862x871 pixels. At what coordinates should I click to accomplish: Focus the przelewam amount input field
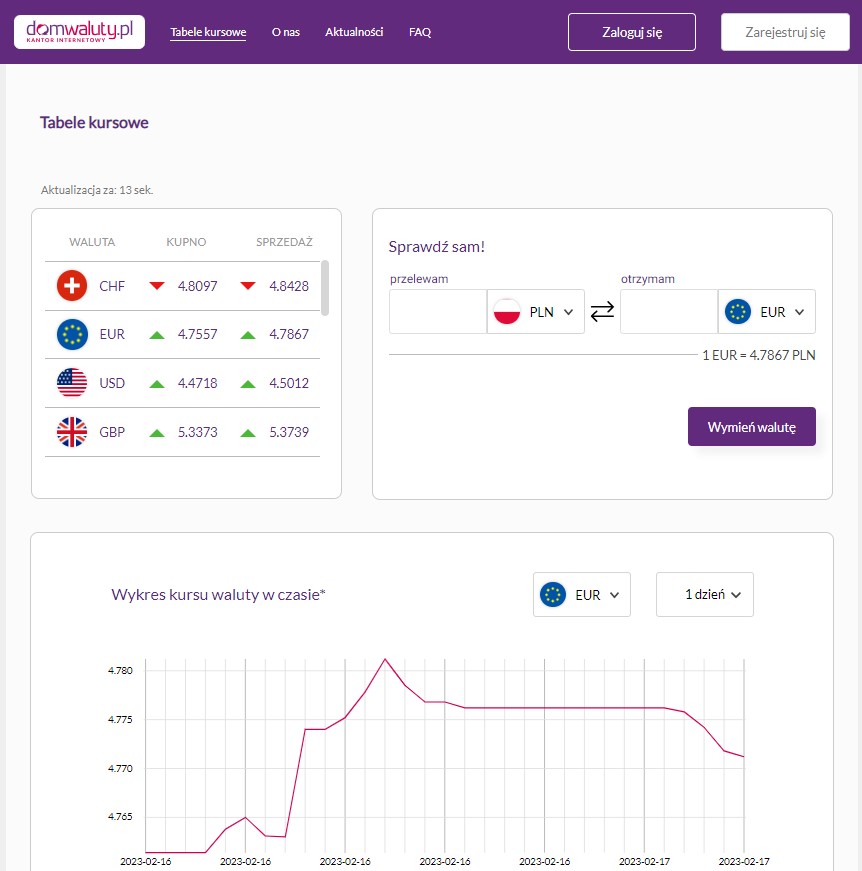[x=437, y=312]
